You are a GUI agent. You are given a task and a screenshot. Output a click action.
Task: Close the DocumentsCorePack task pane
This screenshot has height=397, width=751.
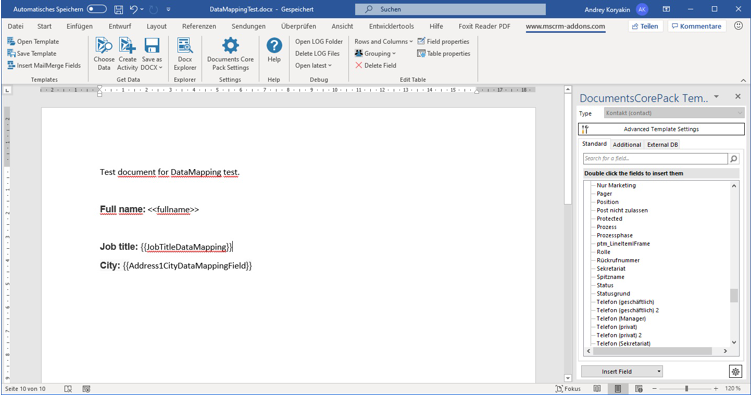[738, 97]
